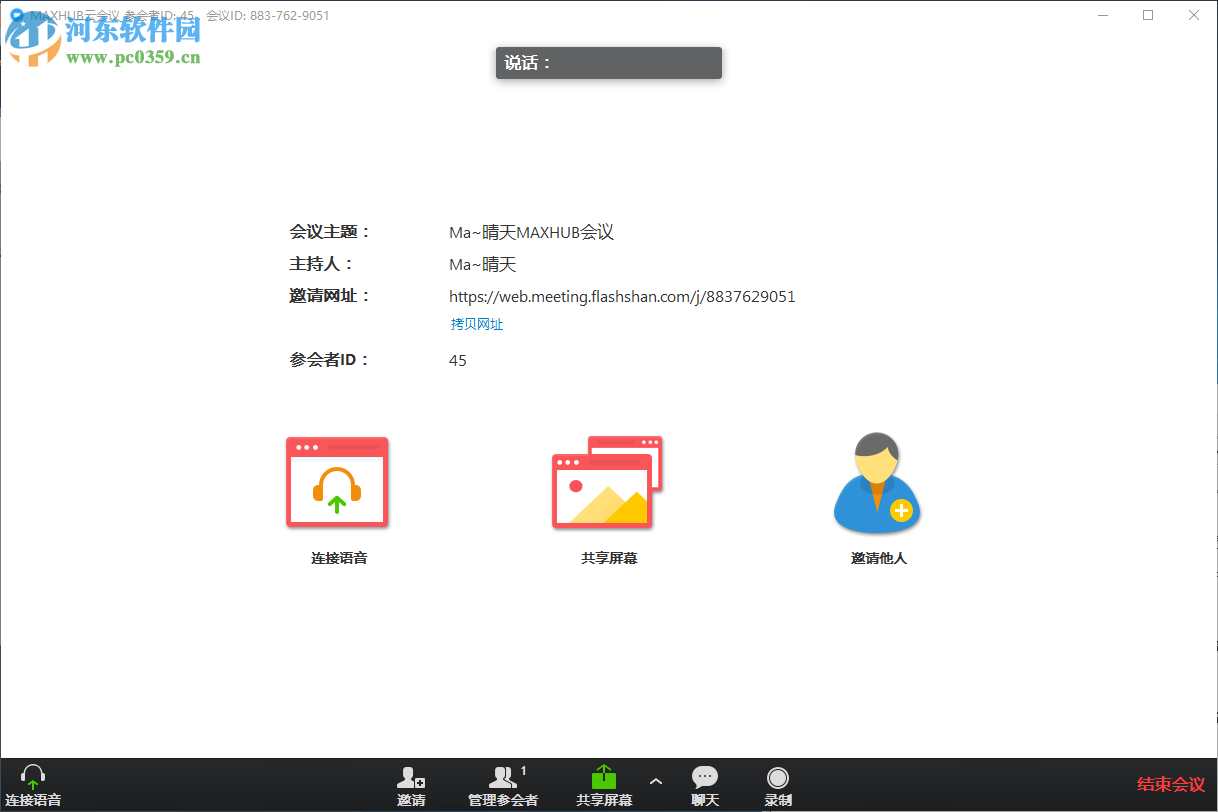Click the 说话 speaker indicator bar

[608, 62]
